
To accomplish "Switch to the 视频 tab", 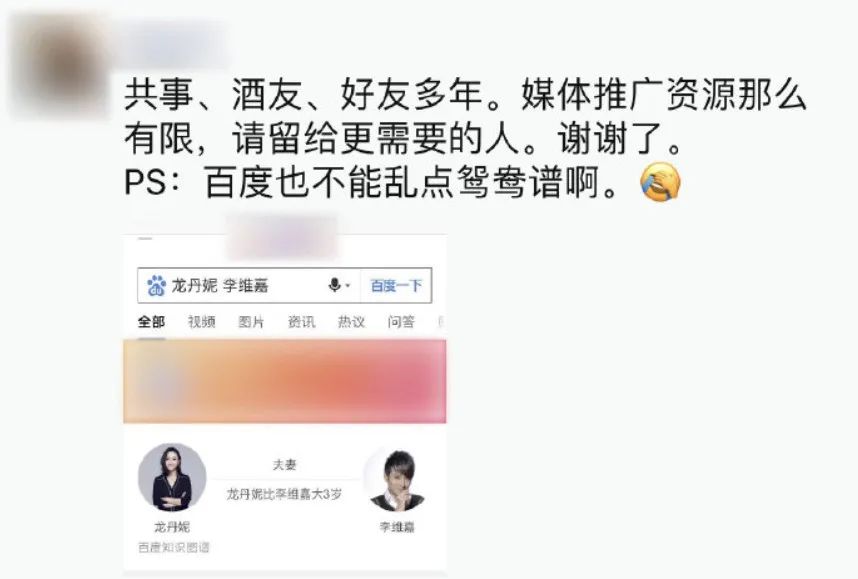I will (x=201, y=322).
